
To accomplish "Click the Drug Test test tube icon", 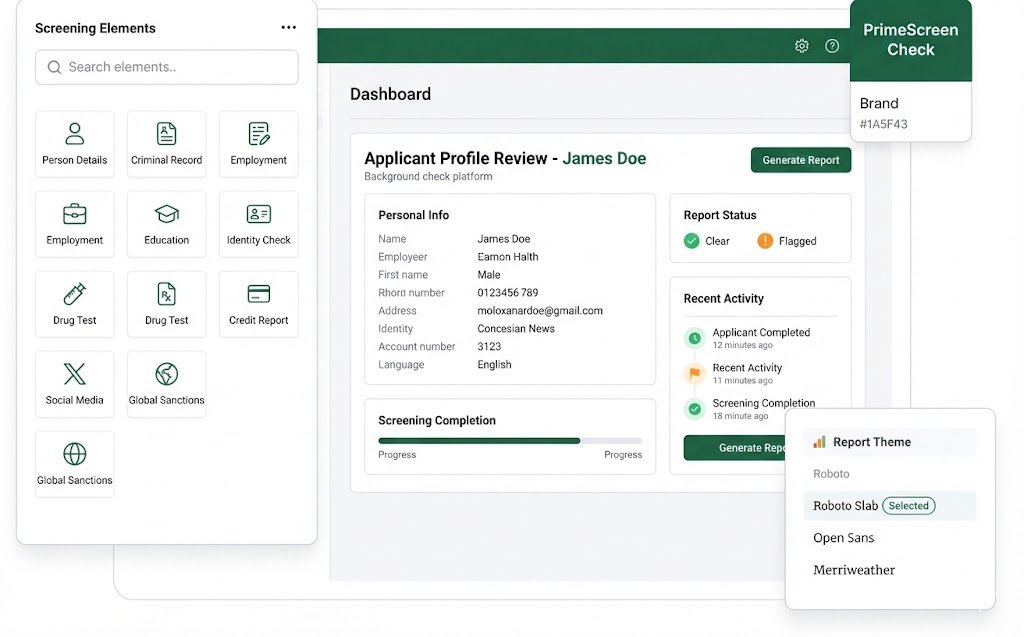I will coord(75,295).
